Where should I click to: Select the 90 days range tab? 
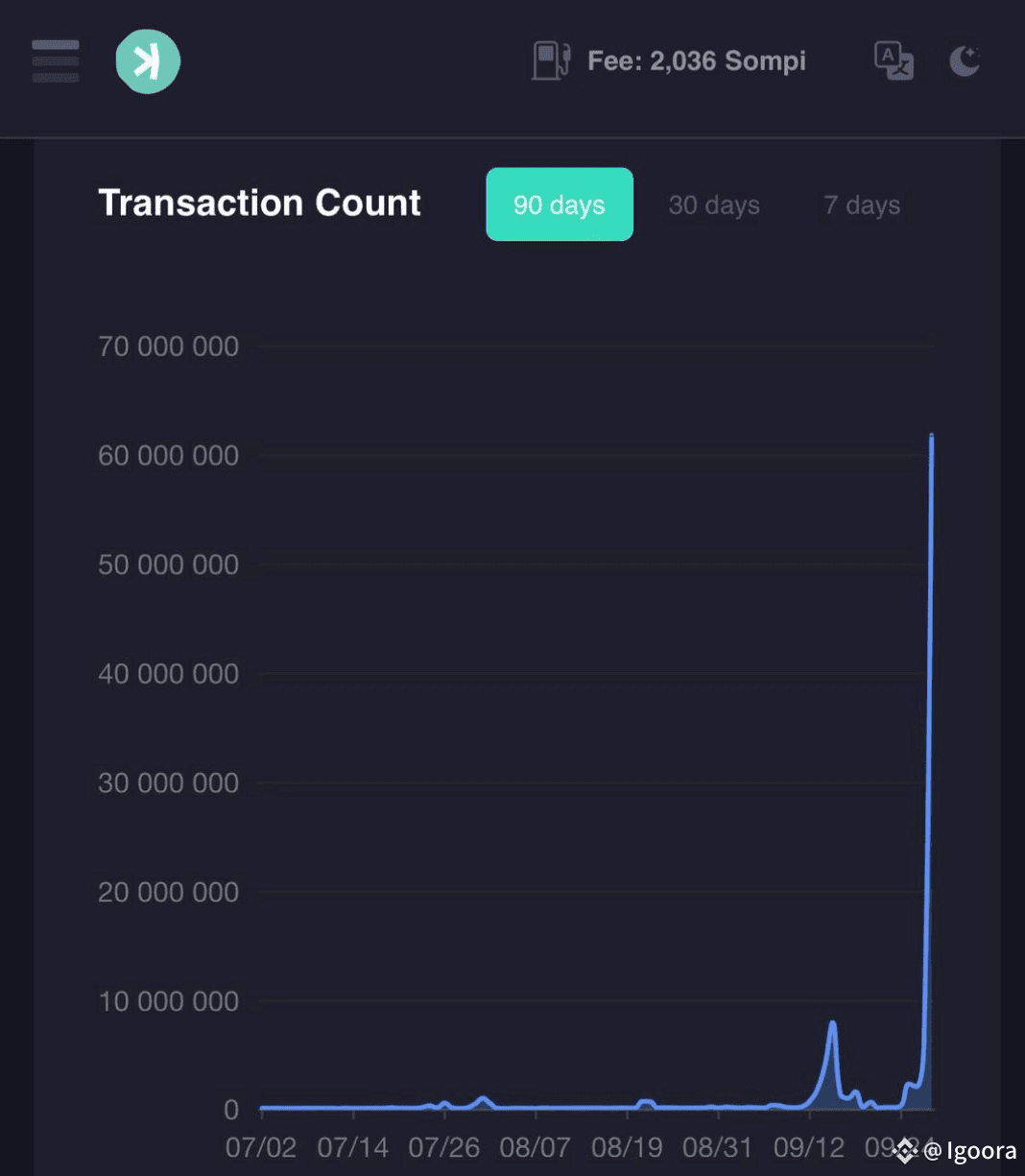pos(560,204)
